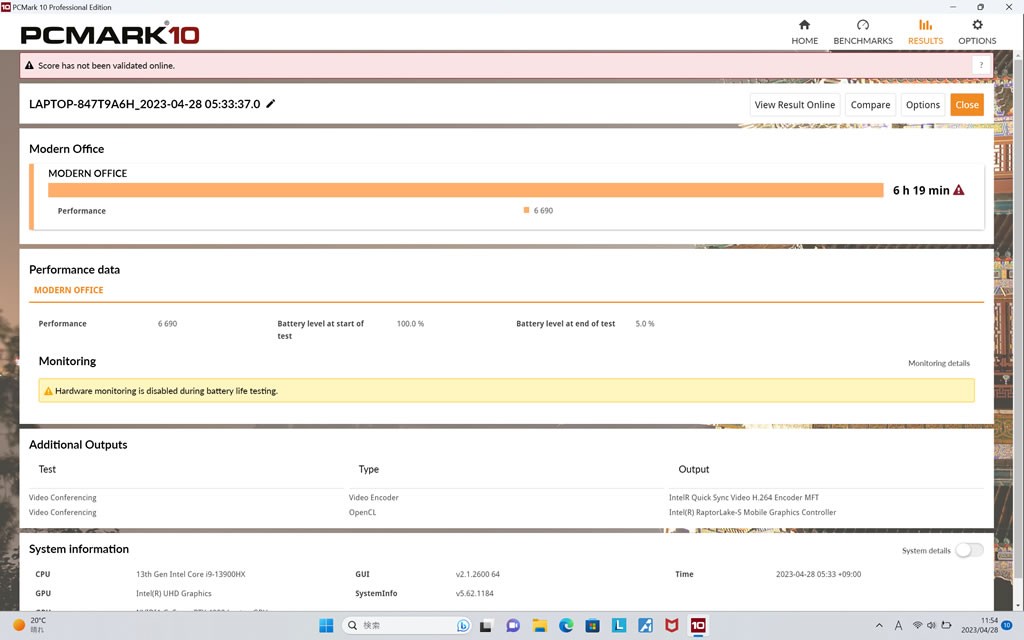Click the question mark help icon
Screen dimensions: 1024x640
click(x=981, y=65)
